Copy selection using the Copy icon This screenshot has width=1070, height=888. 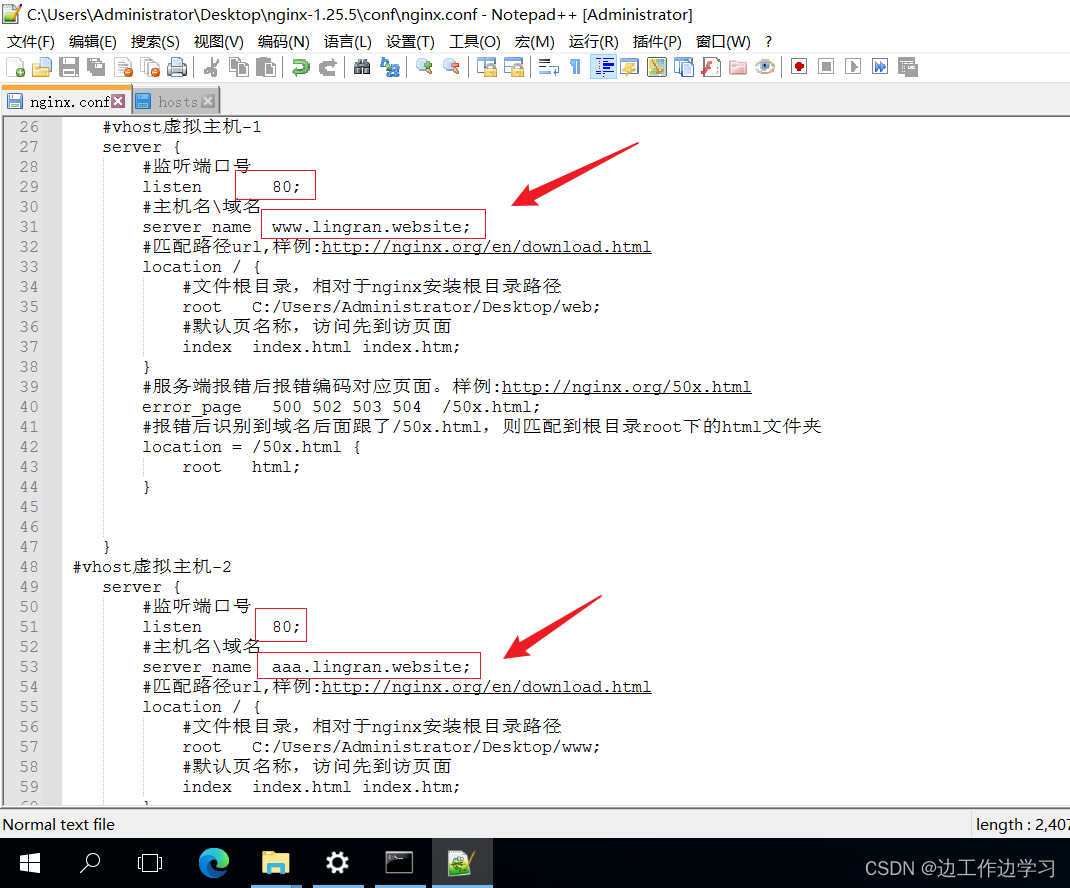point(239,67)
